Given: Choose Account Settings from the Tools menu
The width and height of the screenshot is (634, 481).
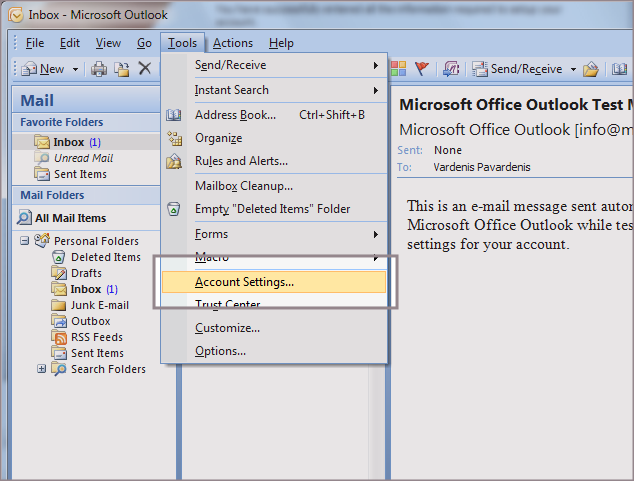Looking at the screenshot, I should tap(244, 282).
